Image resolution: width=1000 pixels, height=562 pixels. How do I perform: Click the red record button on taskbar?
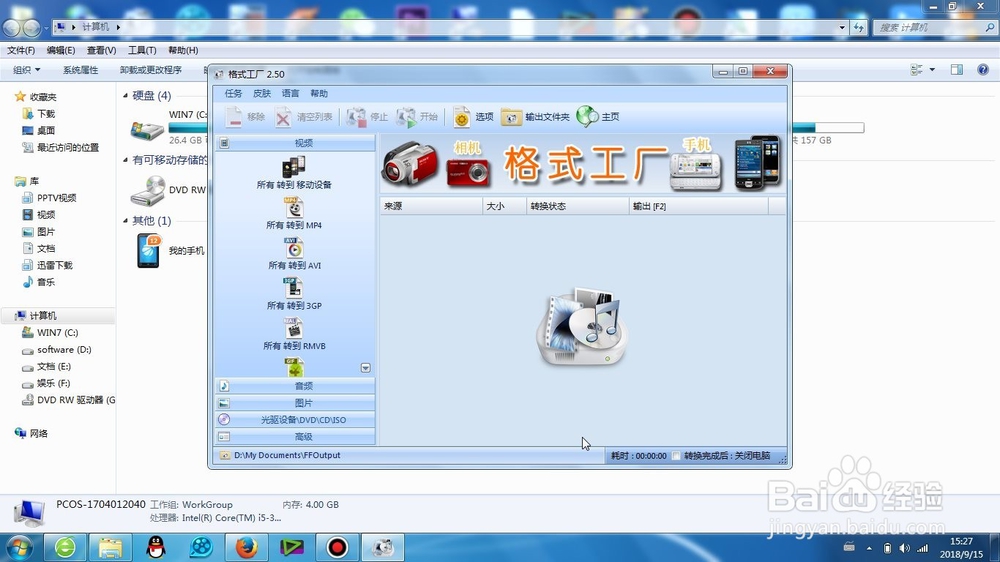point(337,547)
